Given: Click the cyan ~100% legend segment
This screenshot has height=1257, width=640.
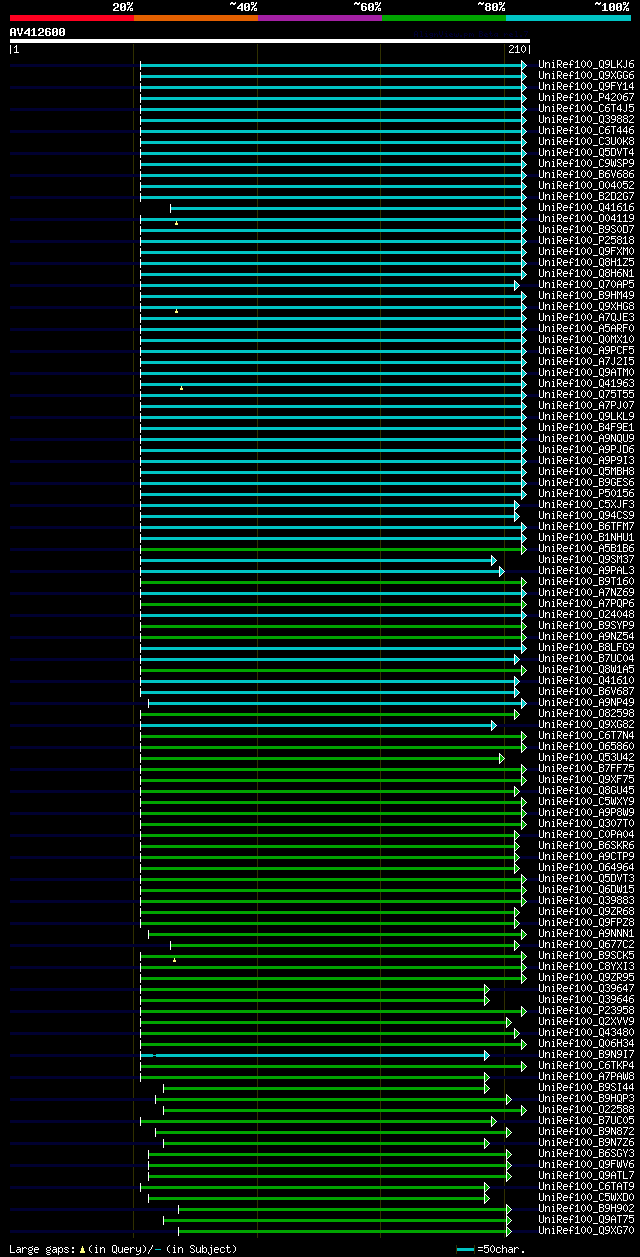Looking at the screenshot, I should (568, 18).
